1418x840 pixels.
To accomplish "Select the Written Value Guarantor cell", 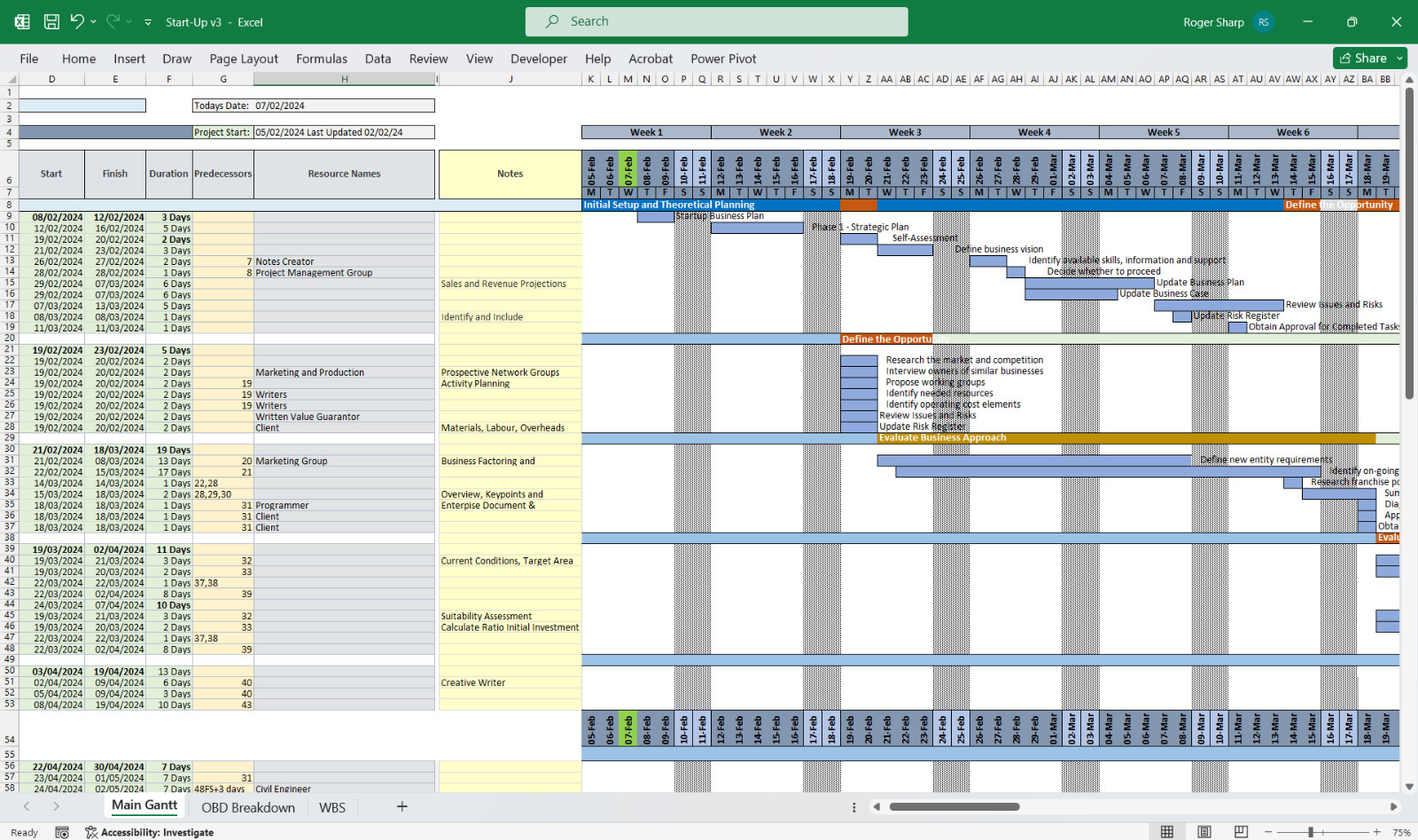I will point(344,416).
